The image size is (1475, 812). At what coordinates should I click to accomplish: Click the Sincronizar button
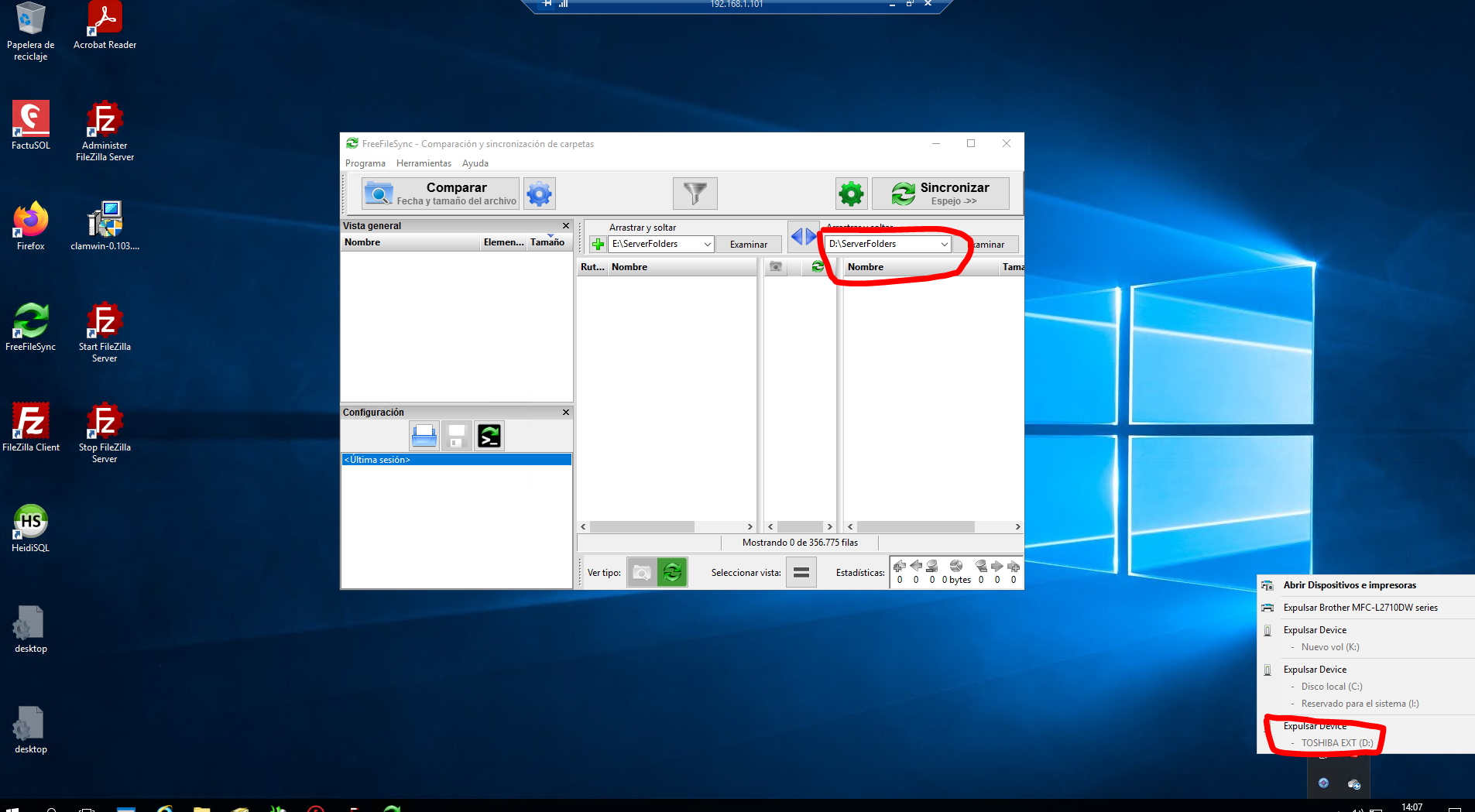pos(940,194)
